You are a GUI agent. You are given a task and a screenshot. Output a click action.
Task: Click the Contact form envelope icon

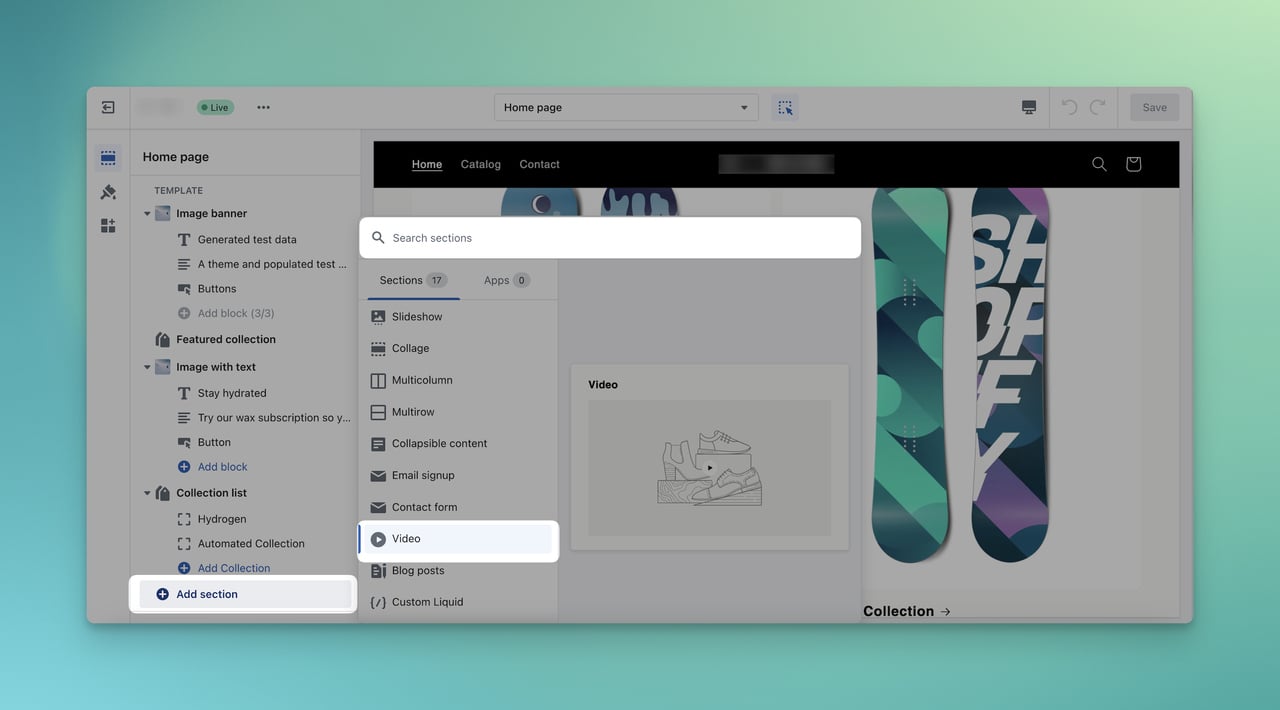pos(378,507)
